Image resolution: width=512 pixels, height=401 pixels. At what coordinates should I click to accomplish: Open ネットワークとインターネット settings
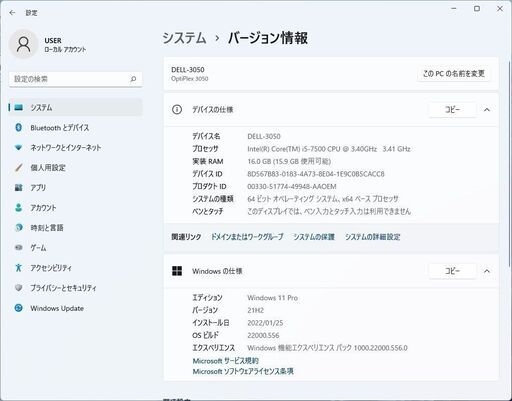point(75,147)
